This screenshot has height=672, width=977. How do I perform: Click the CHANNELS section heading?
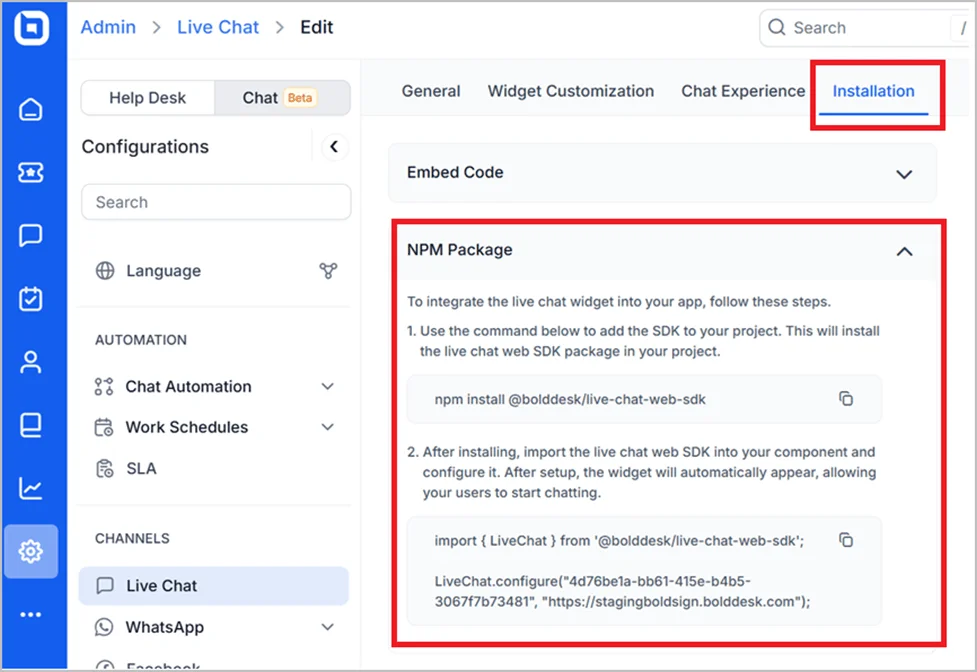tap(132, 539)
